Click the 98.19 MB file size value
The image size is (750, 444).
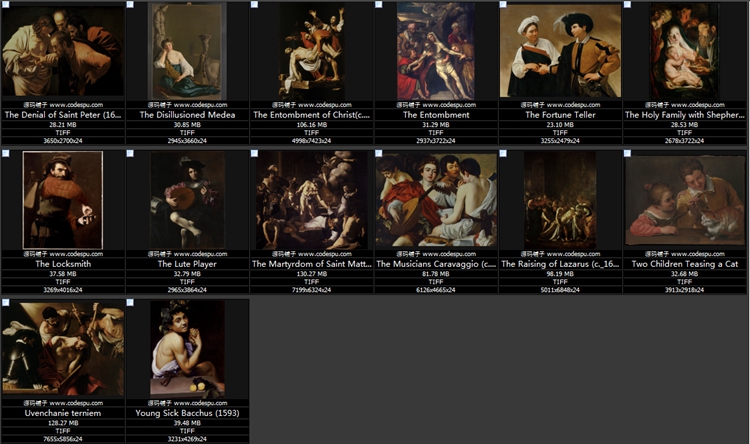pos(560,274)
